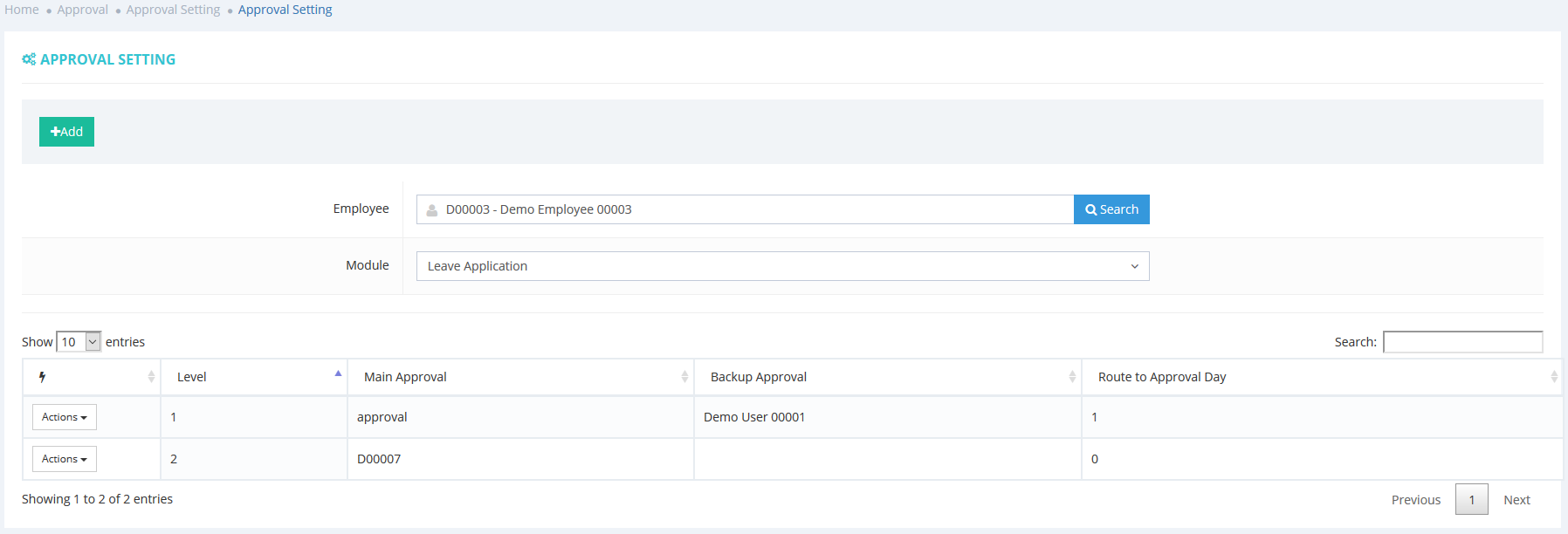Go to Home breadcrumb
This screenshot has width=1568, height=534.
(22, 10)
